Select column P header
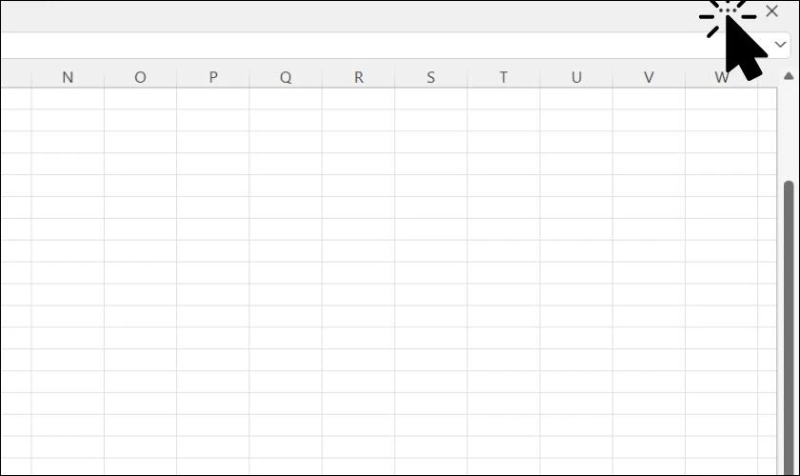Screen dimensions: 800x476 tap(213, 77)
